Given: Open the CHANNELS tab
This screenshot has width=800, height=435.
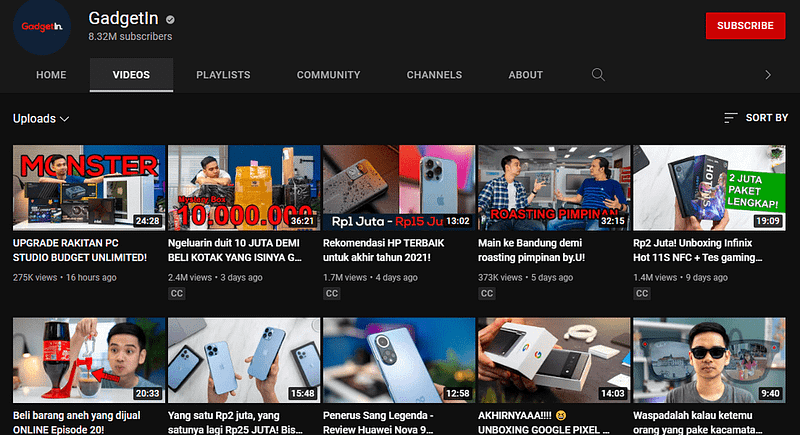Looking at the screenshot, I should (434, 75).
